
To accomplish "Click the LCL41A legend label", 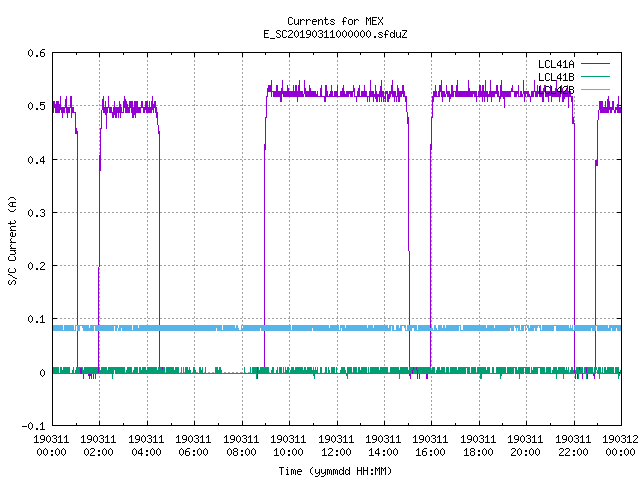I will click(x=556, y=64).
